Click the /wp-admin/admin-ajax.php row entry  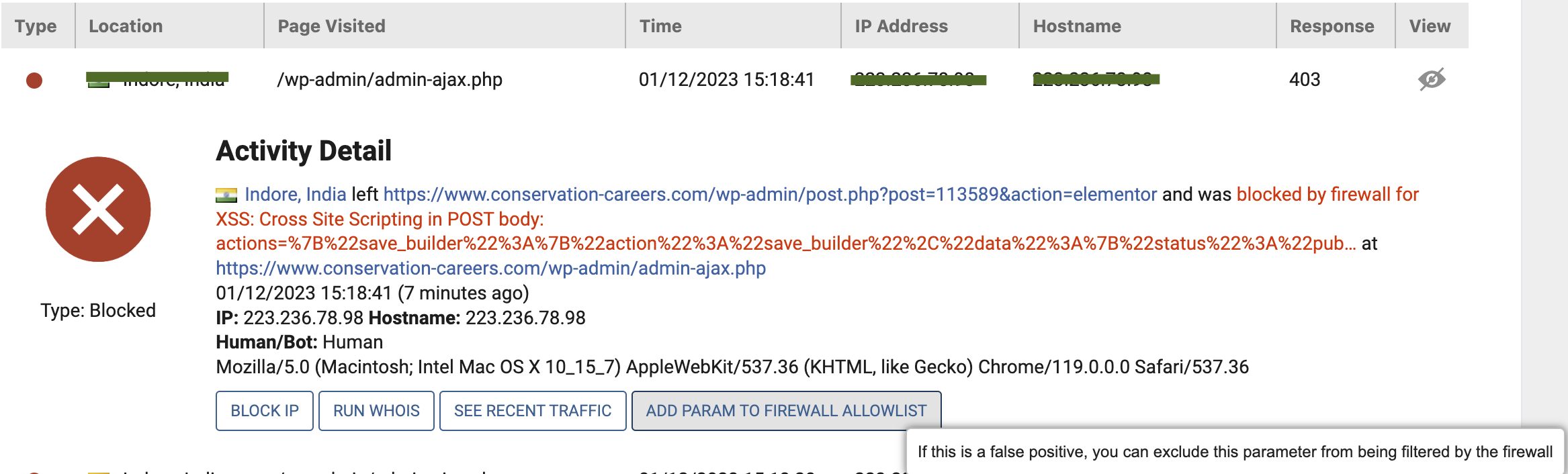pos(390,80)
